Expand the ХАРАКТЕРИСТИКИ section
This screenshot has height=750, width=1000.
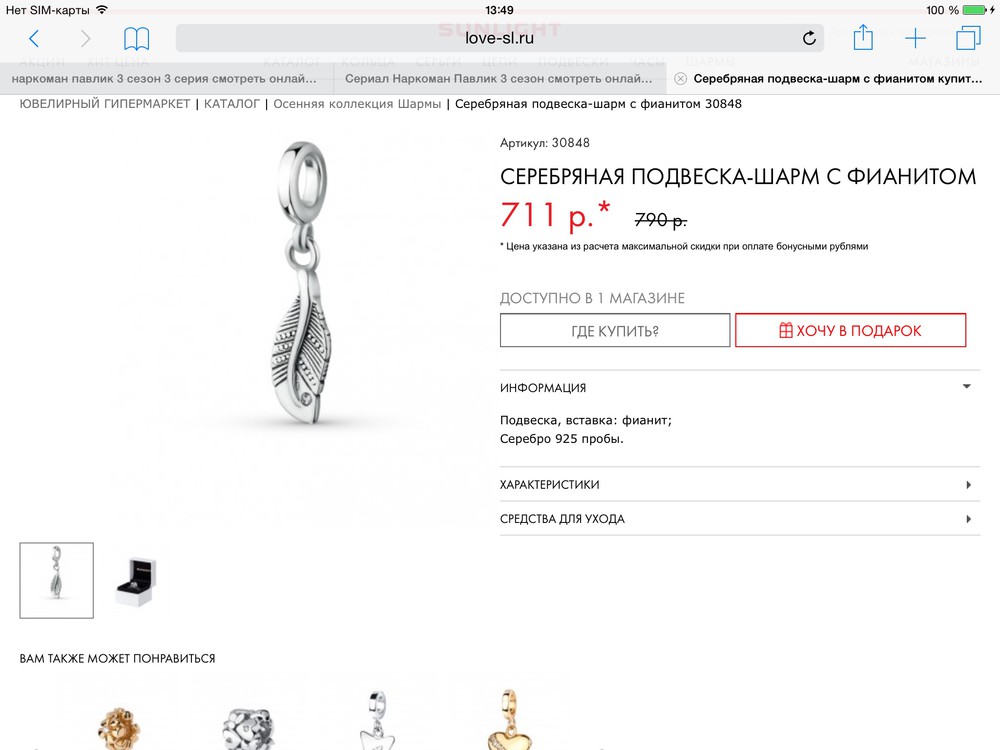740,485
